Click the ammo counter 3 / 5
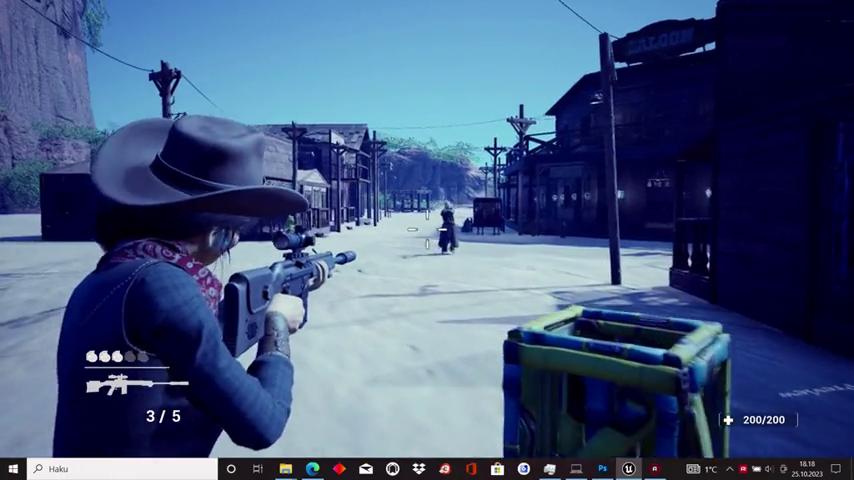The width and height of the screenshot is (854, 480). click(163, 417)
